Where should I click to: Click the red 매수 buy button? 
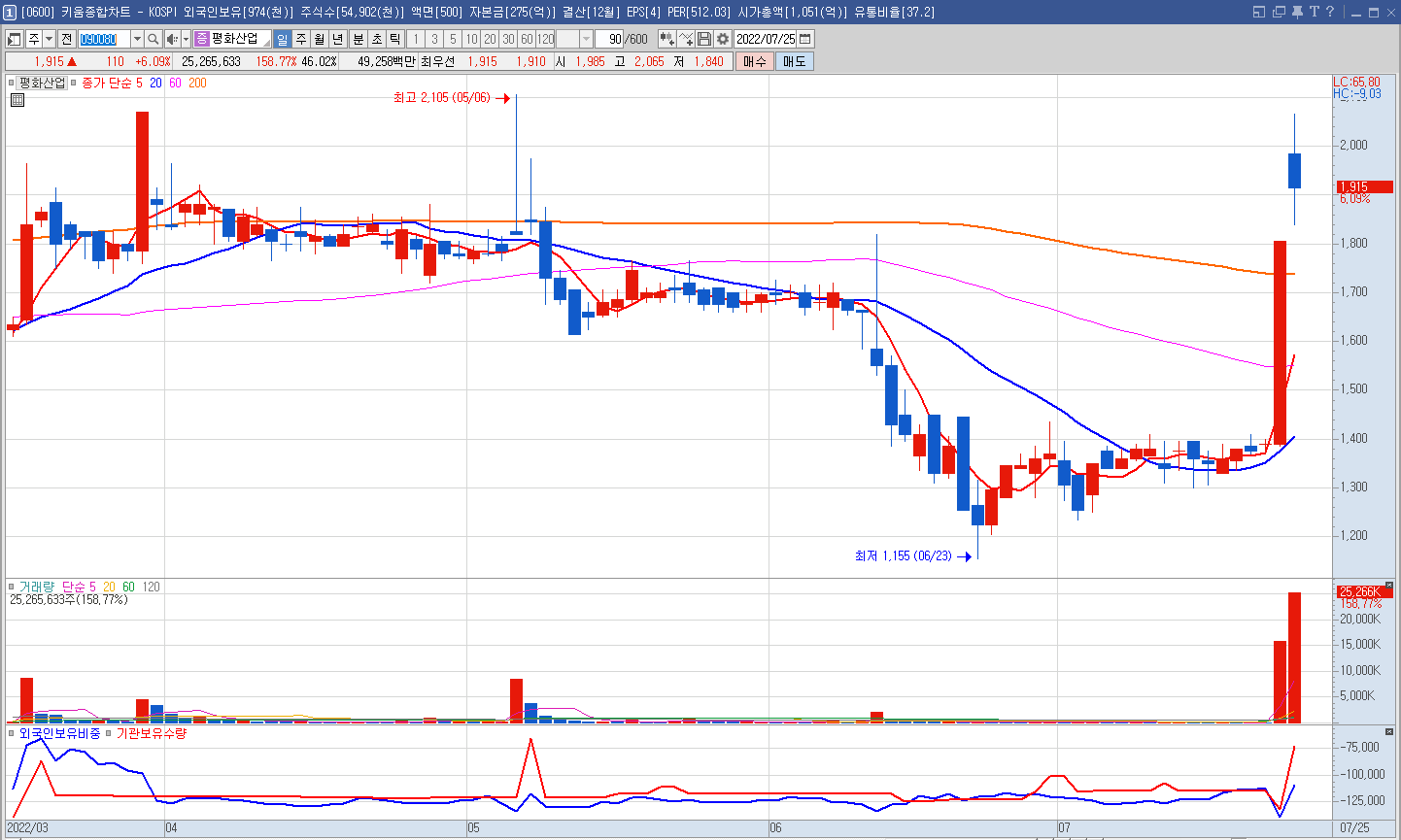[x=755, y=61]
